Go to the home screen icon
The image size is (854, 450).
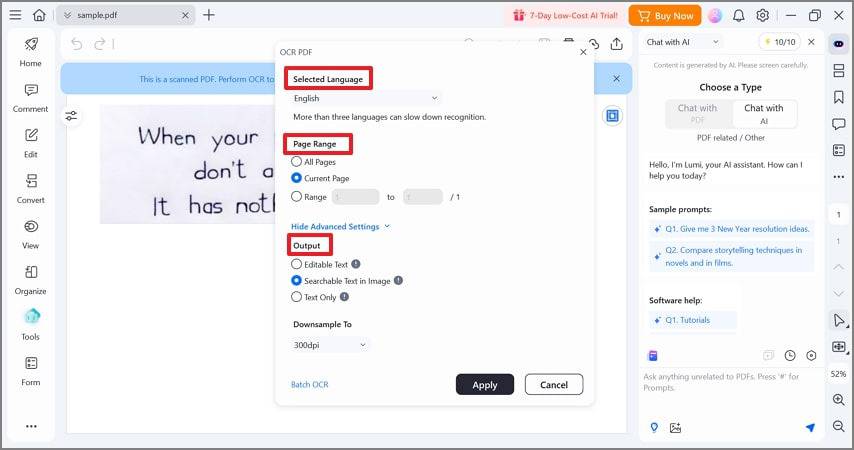pos(39,15)
